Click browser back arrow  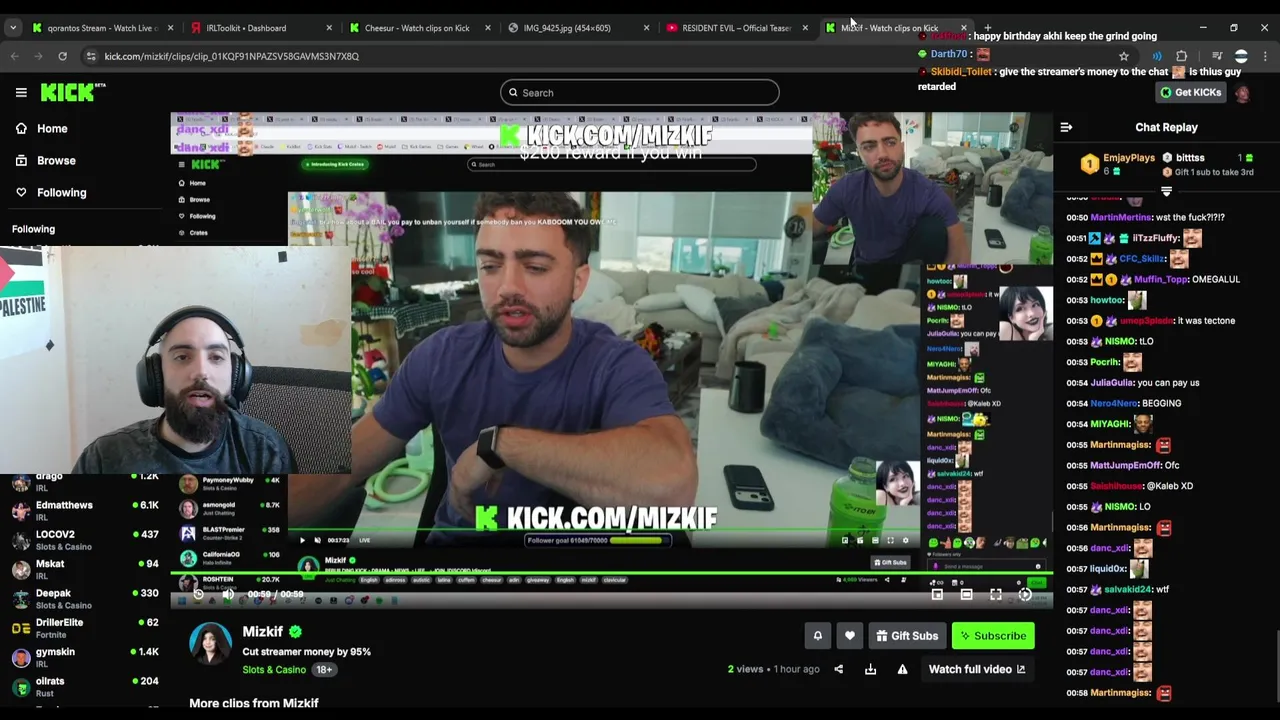click(x=15, y=56)
